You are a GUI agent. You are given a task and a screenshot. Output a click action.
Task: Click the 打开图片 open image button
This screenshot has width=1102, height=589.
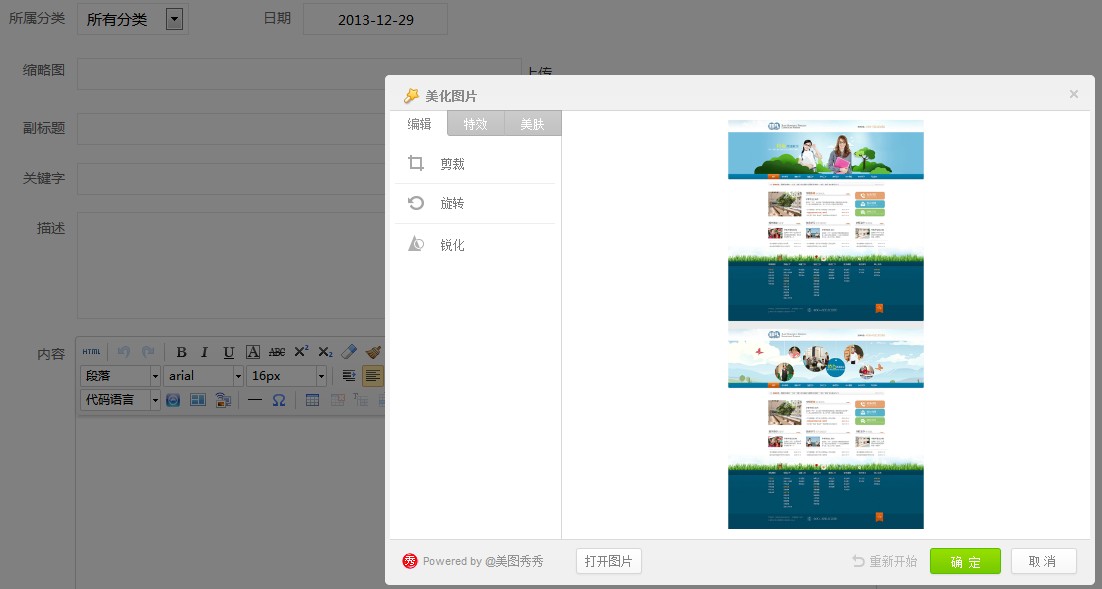pos(609,561)
